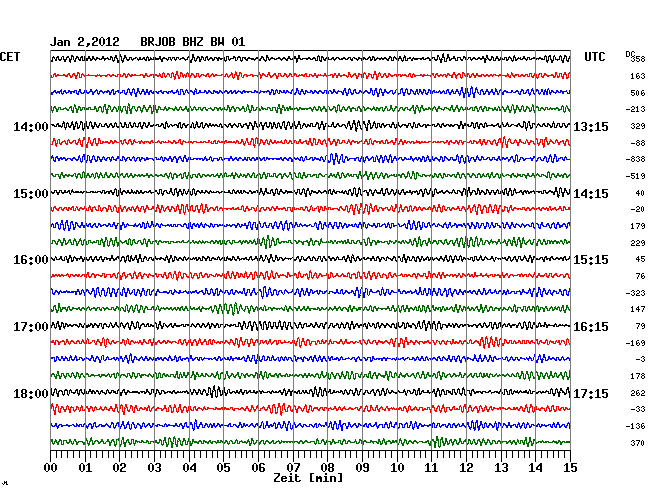The width and height of the screenshot is (650, 494).
Task: Select the DC offset value -519
Action: (x=635, y=176)
